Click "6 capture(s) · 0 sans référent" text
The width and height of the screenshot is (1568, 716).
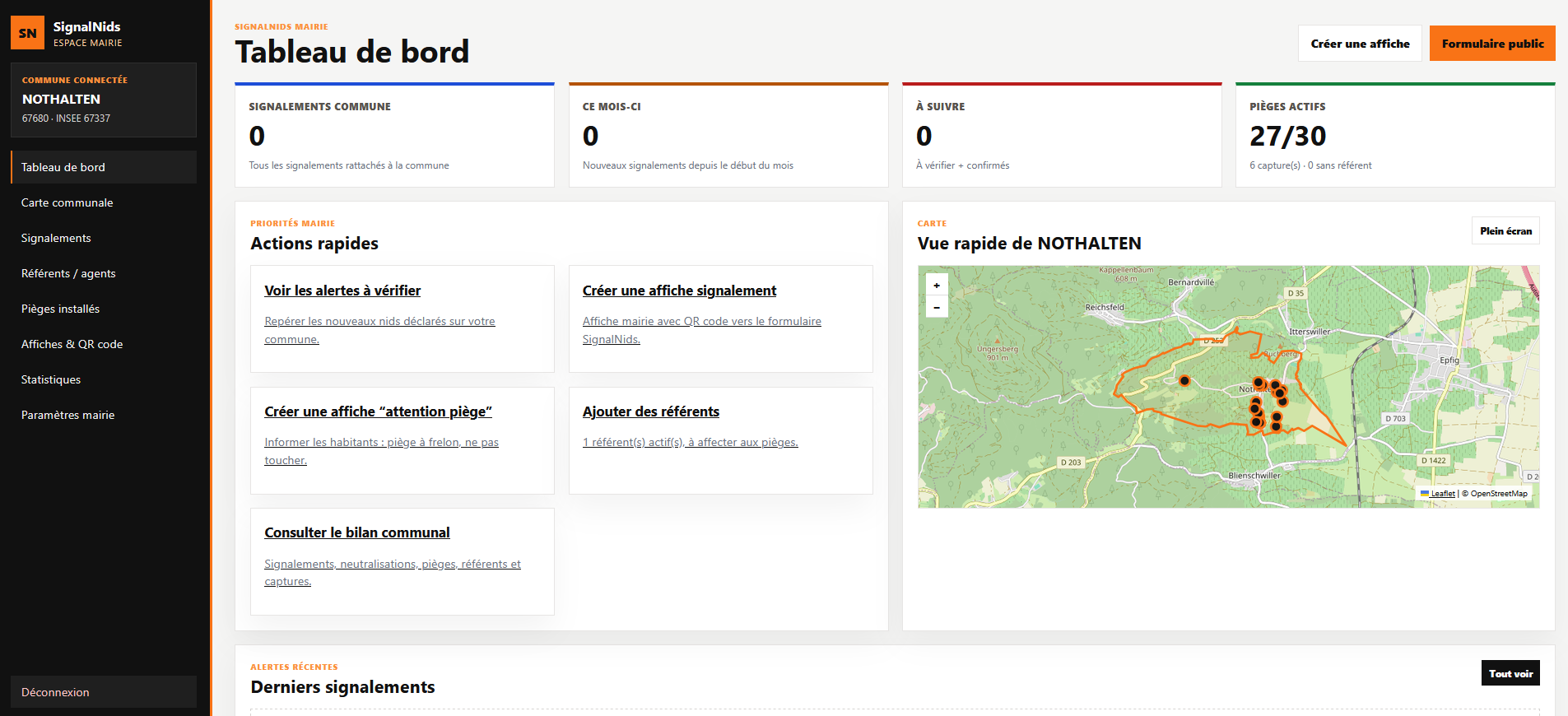(1310, 165)
